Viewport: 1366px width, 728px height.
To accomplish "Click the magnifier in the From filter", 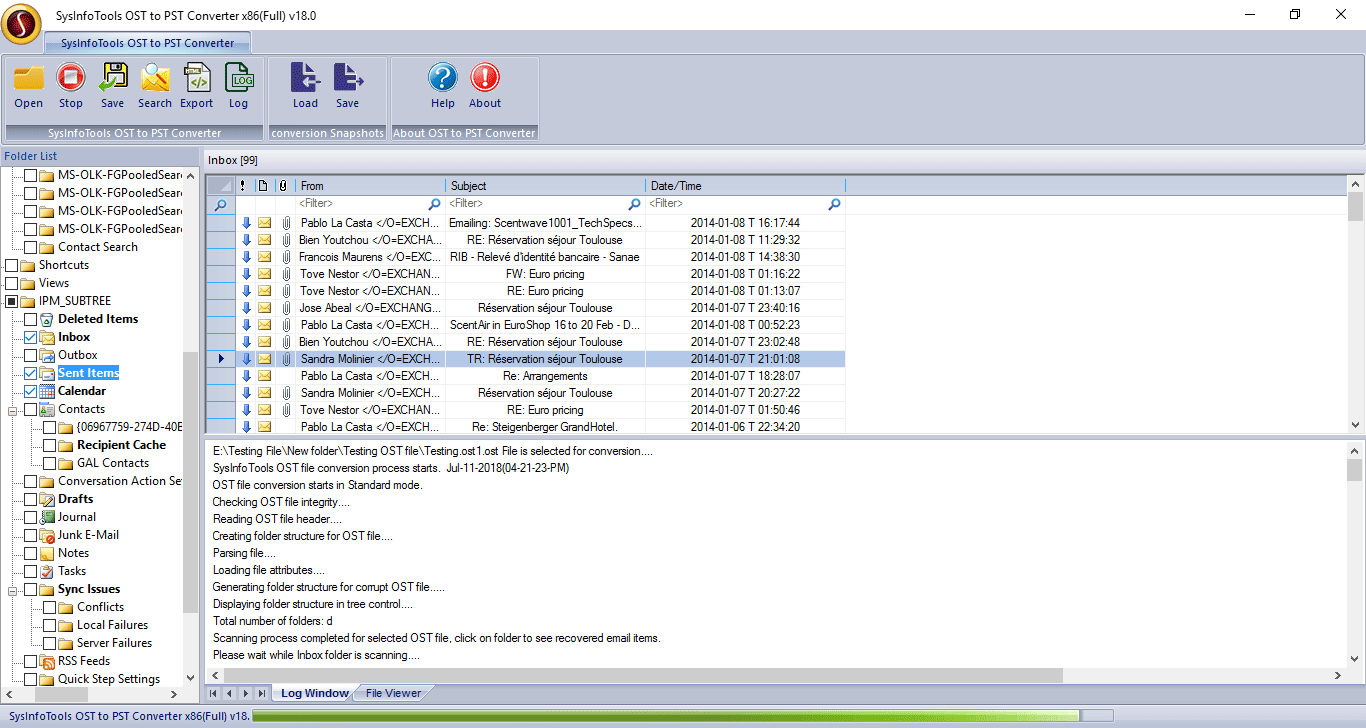I will (x=435, y=204).
